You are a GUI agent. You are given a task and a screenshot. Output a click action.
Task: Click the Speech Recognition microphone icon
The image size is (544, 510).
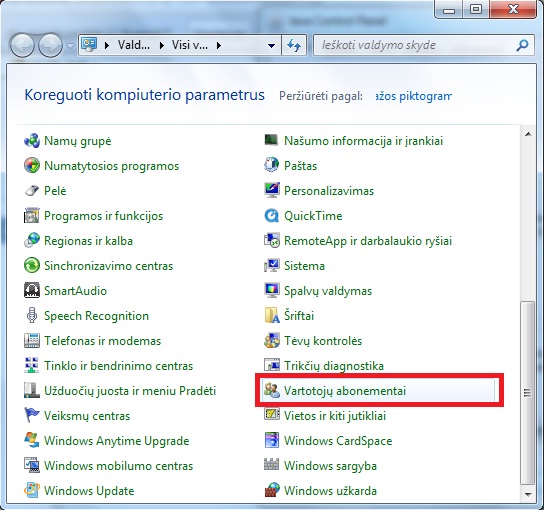click(32, 316)
